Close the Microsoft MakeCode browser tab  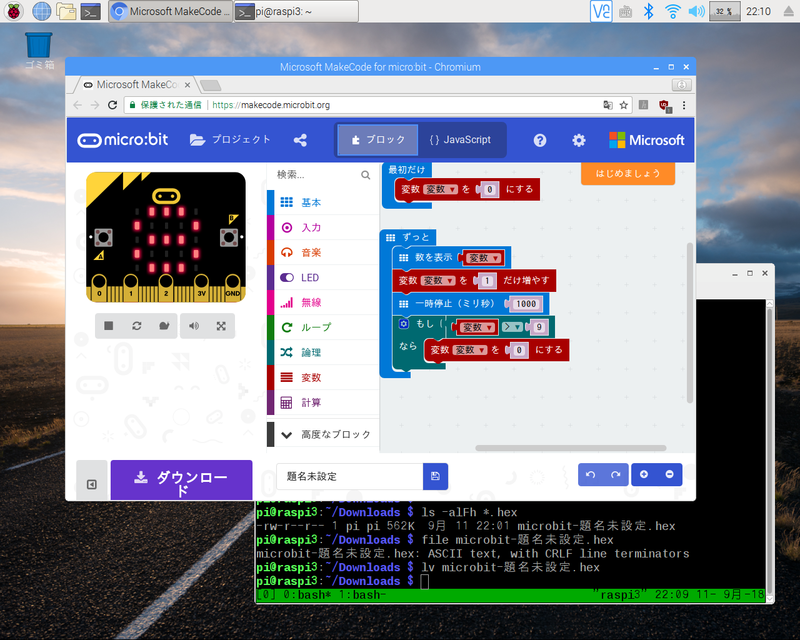(187, 85)
